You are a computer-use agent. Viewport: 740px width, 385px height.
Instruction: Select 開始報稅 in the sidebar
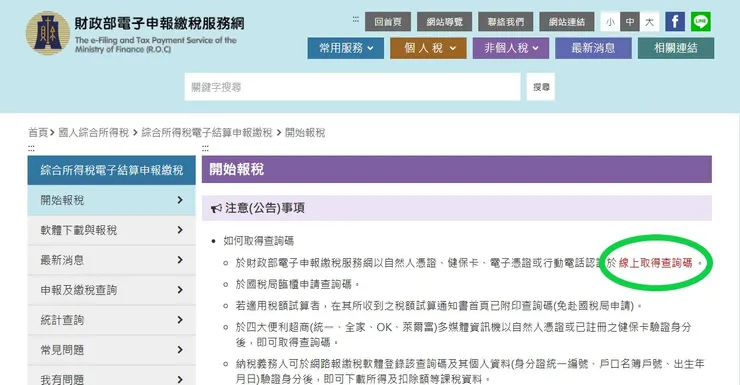tap(111, 200)
